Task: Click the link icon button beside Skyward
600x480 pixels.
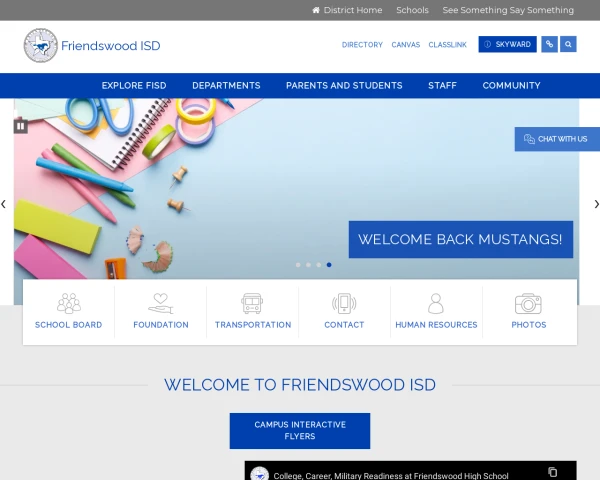Action: pos(549,44)
